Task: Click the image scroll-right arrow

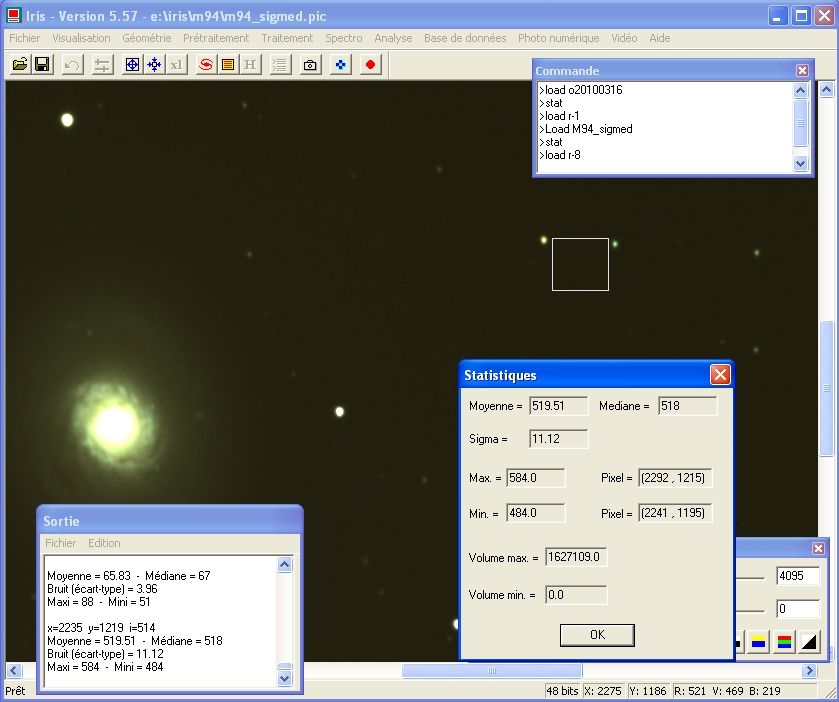Action: coord(809,670)
